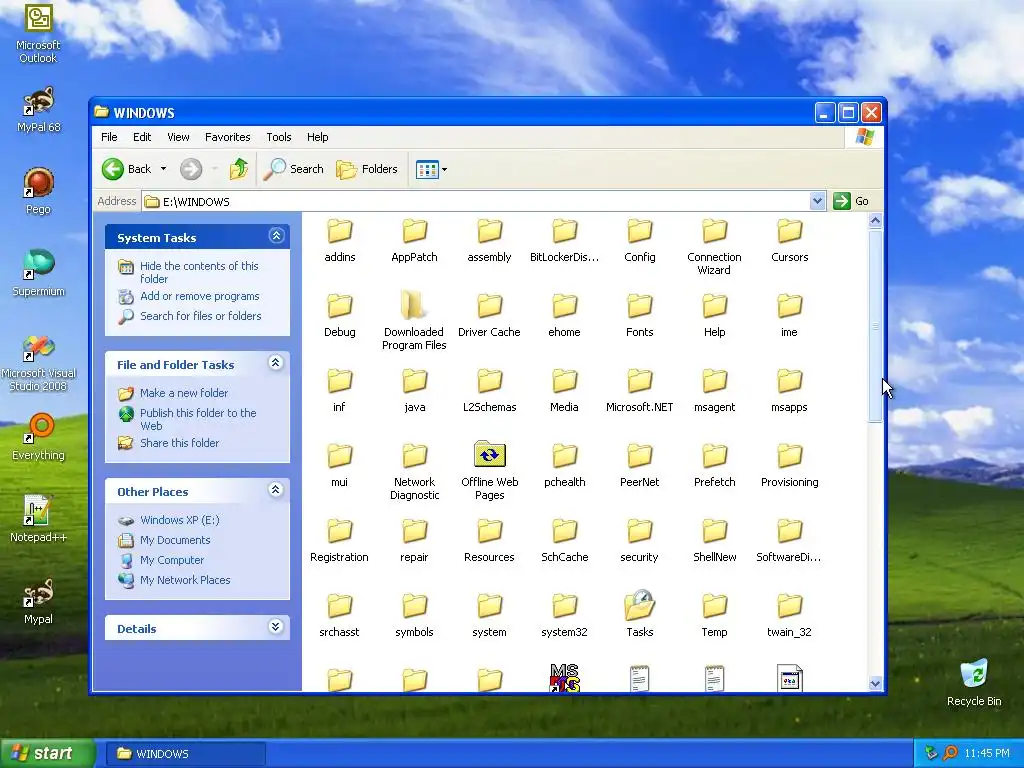Click the Search toolbar button
This screenshot has width=1024, height=768.
[294, 169]
